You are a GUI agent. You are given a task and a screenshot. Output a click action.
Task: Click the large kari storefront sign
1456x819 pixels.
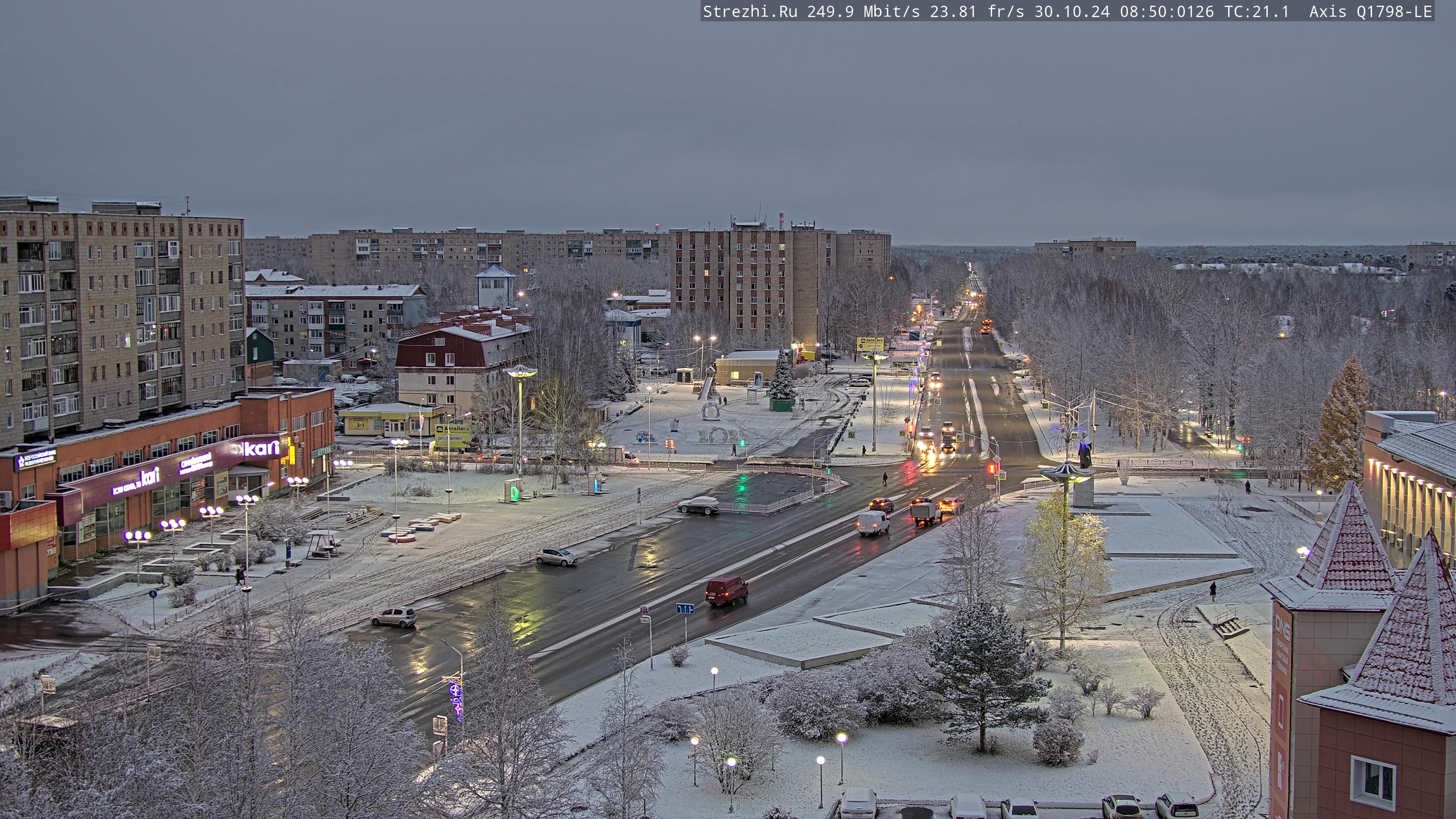click(262, 448)
